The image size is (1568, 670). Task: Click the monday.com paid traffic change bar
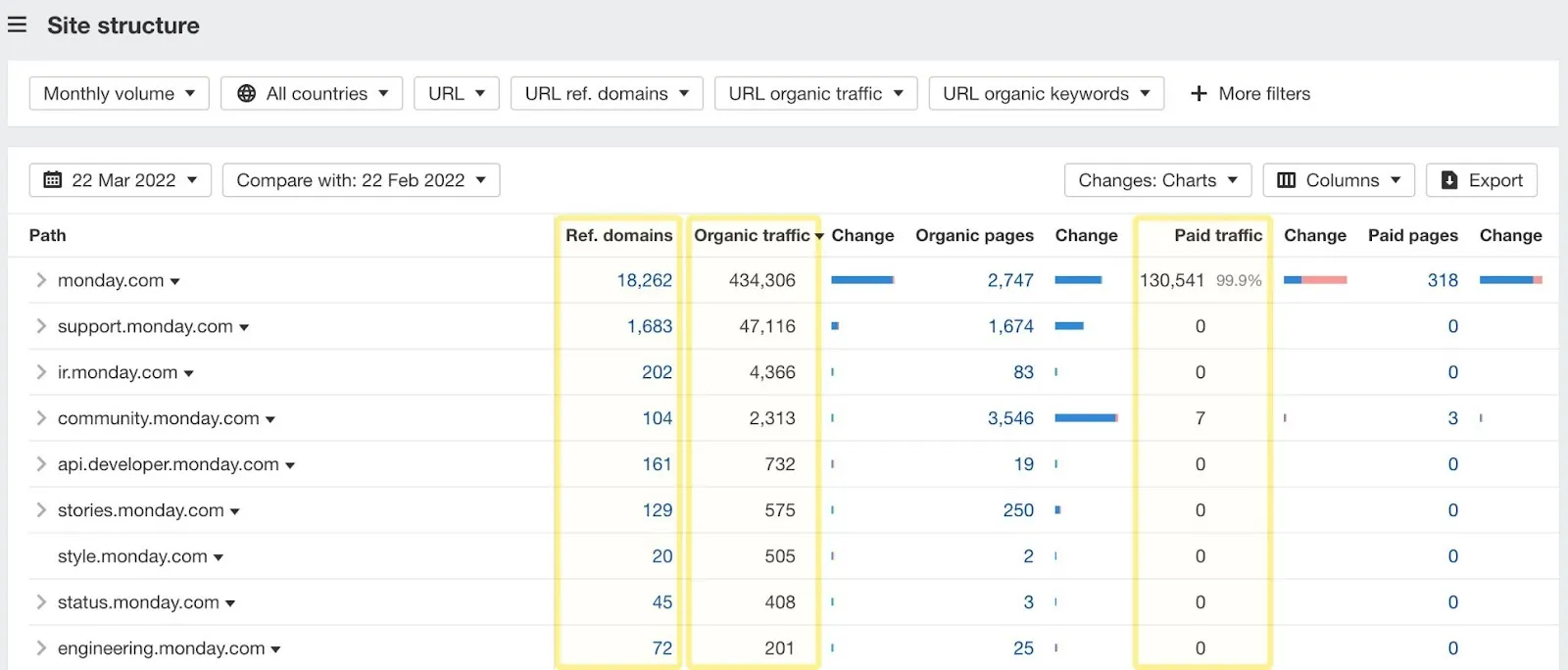click(x=1315, y=280)
